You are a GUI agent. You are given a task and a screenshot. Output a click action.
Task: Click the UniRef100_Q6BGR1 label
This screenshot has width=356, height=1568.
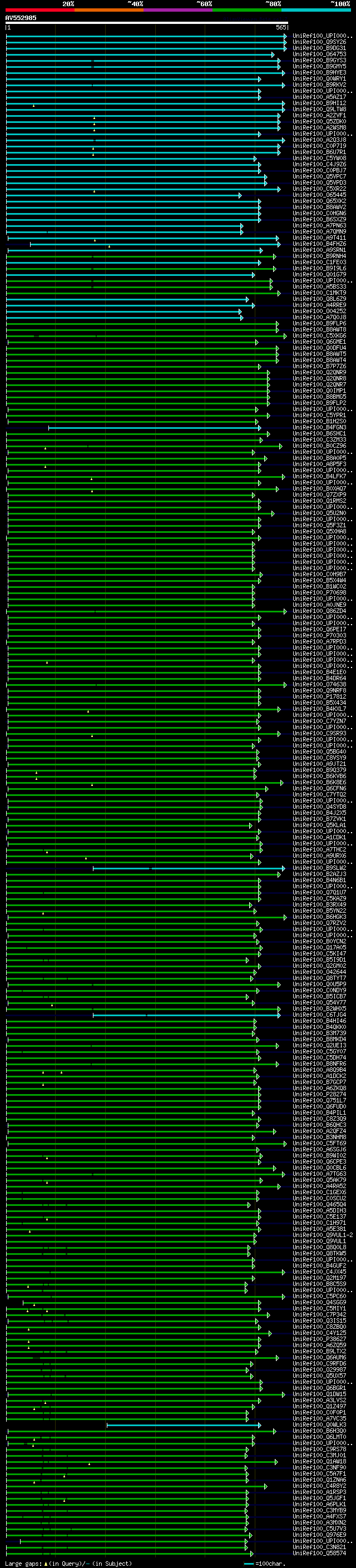tap(319, 1388)
